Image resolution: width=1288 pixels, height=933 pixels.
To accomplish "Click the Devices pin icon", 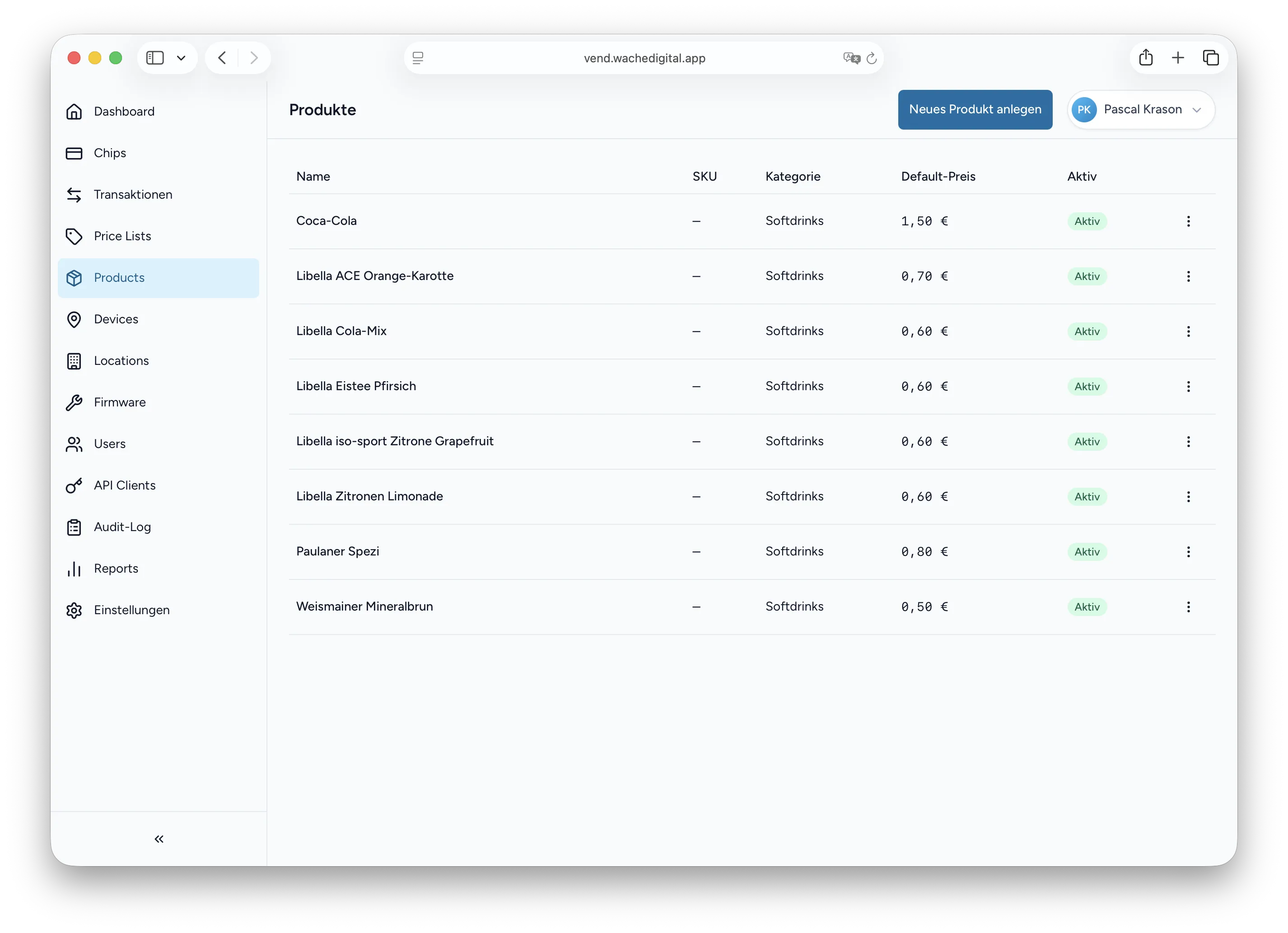I will click(x=74, y=319).
